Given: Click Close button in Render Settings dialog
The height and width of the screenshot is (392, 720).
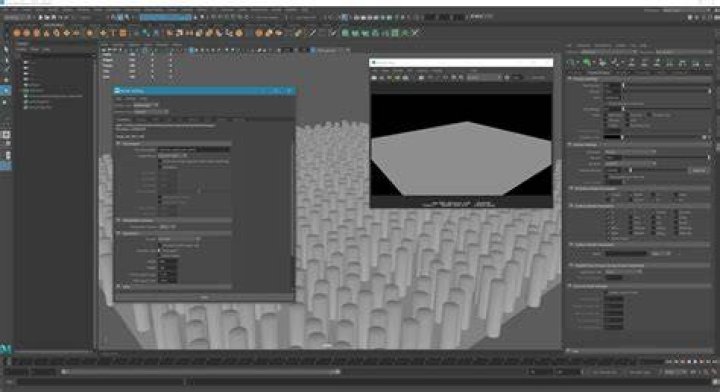Looking at the screenshot, I should pos(204,297).
